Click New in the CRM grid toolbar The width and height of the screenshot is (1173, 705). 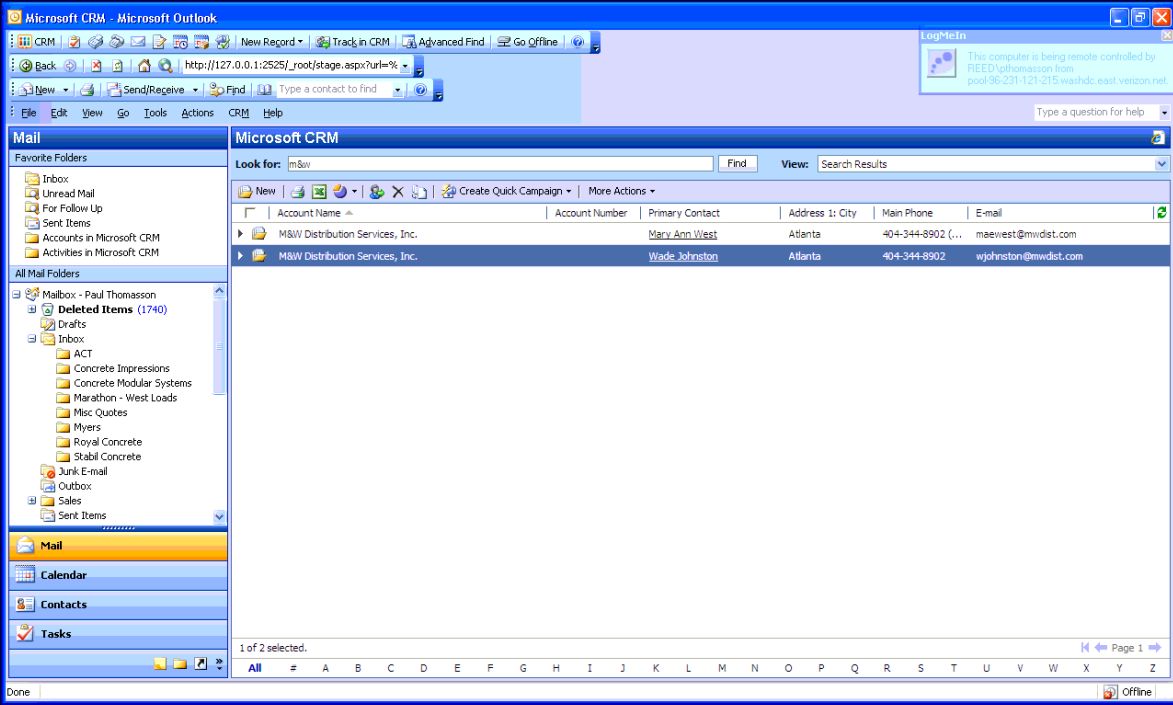257,192
